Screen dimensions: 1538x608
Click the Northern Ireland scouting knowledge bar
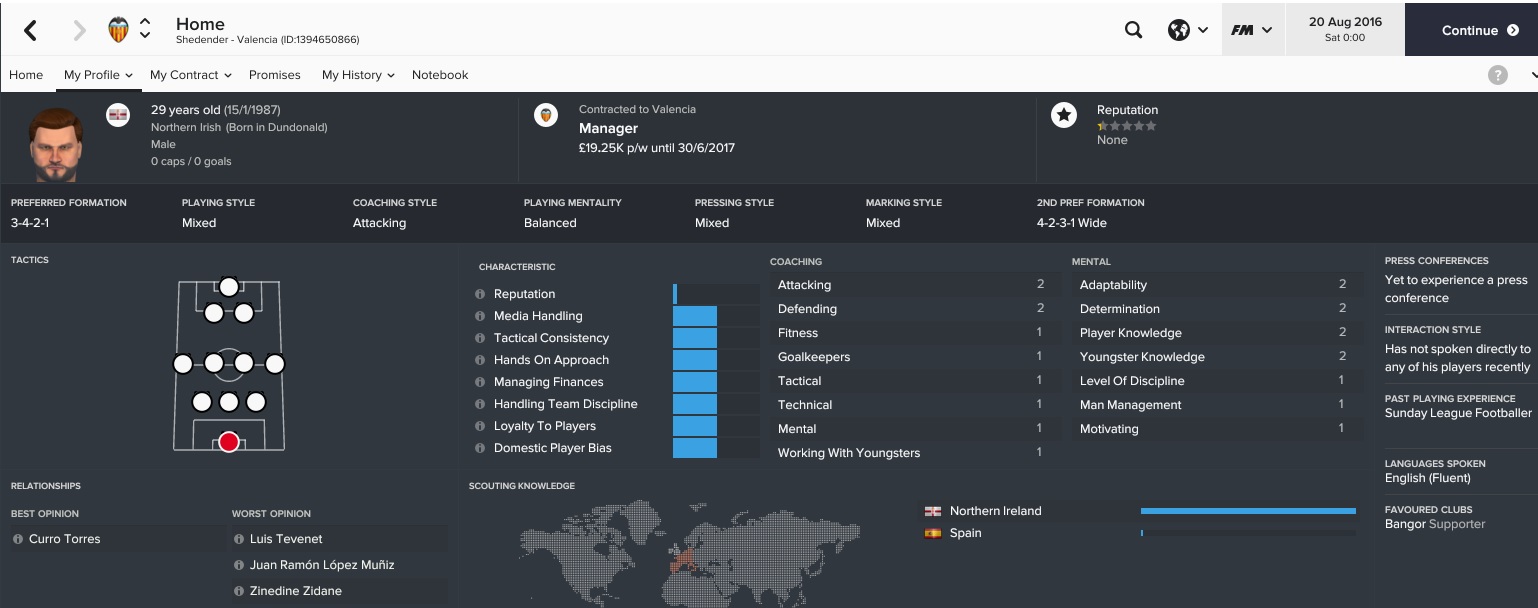pyautogui.click(x=1248, y=511)
